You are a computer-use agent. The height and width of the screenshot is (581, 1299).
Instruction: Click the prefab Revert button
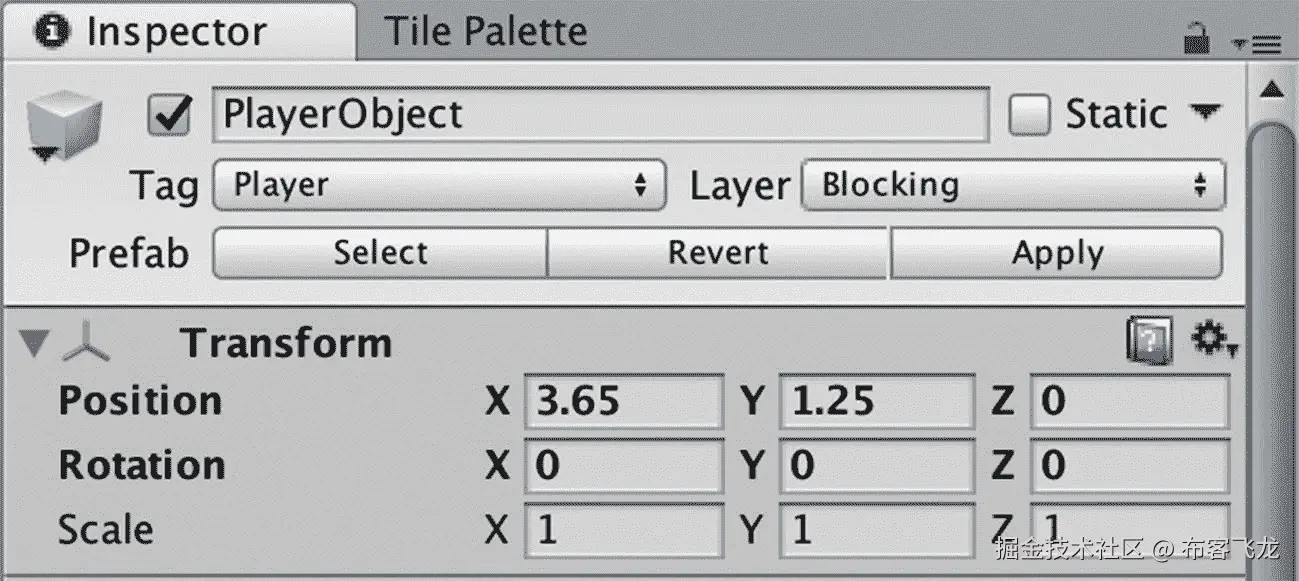(718, 253)
